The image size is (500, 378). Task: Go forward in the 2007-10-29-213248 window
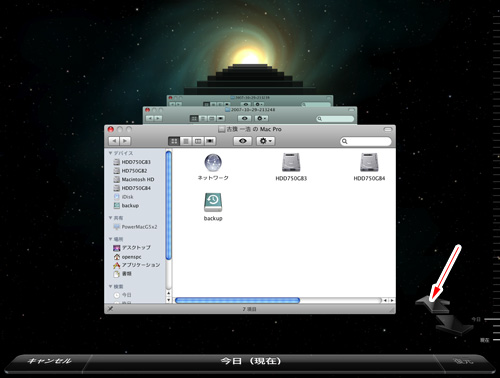pos(158,118)
